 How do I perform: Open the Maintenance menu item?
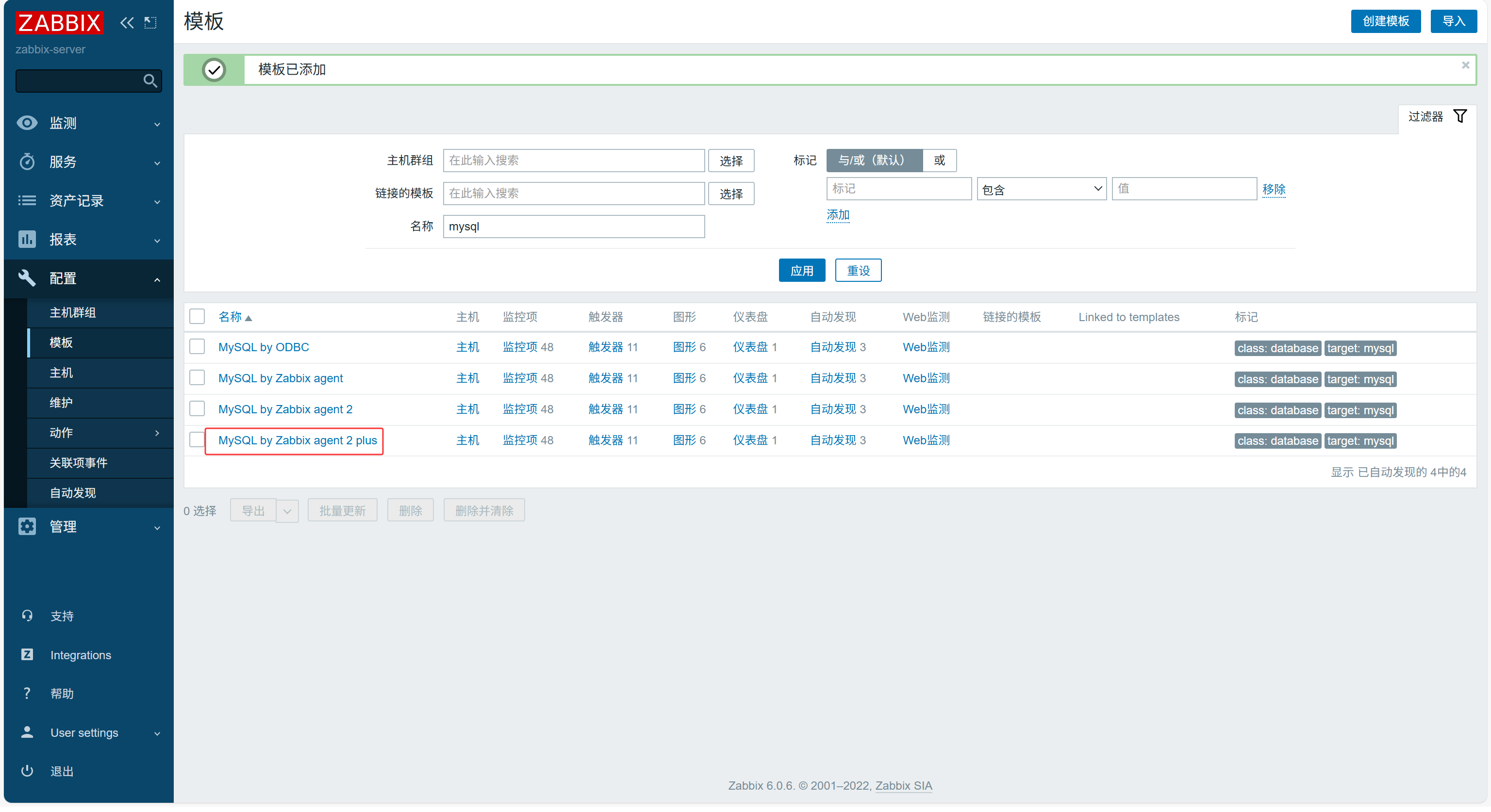point(100,403)
